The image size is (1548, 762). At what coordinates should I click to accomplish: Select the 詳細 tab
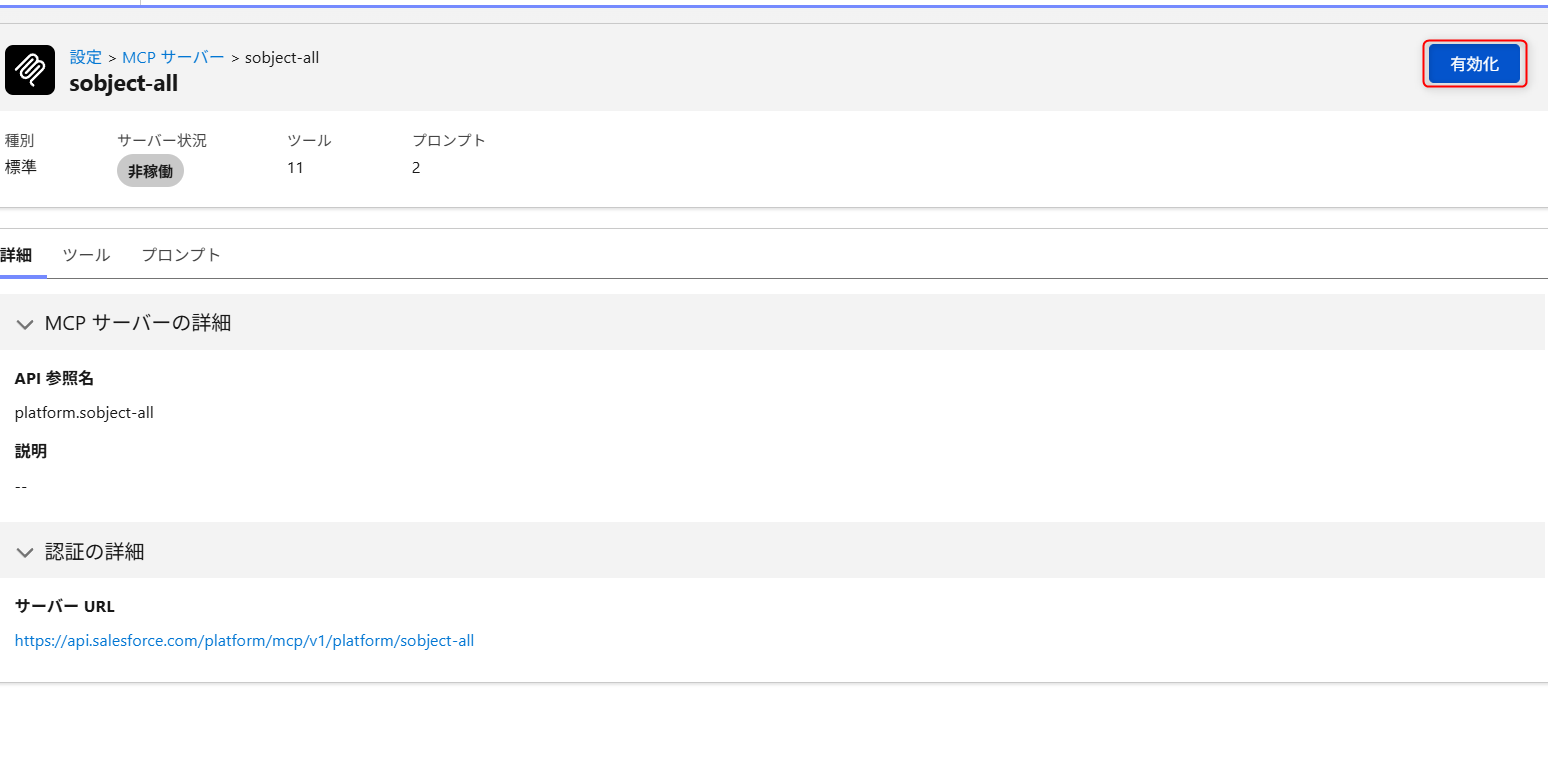[17, 255]
